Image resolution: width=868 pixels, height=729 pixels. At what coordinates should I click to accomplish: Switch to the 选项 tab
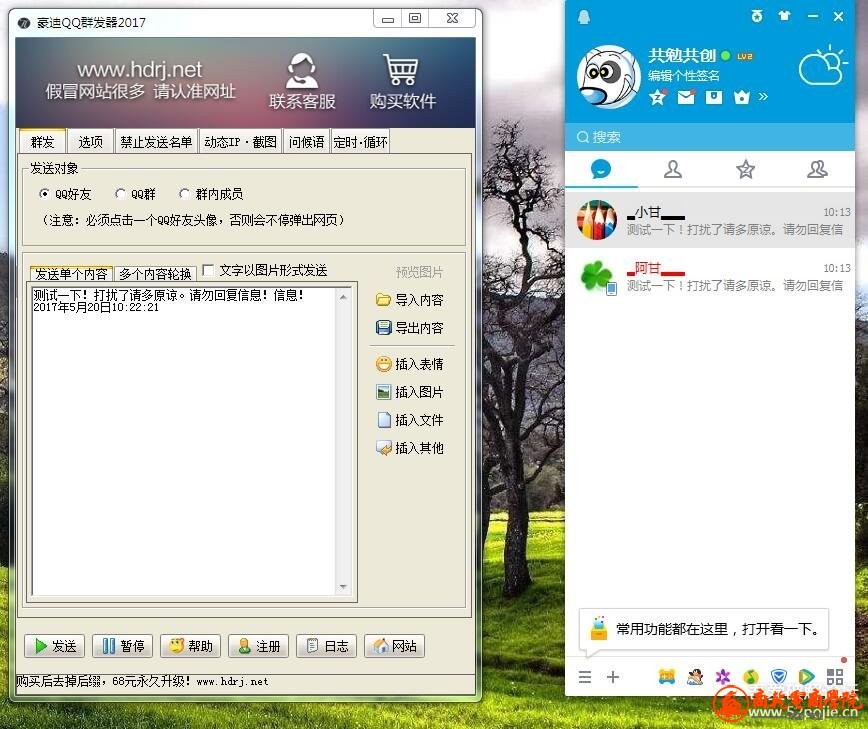pyautogui.click(x=90, y=142)
